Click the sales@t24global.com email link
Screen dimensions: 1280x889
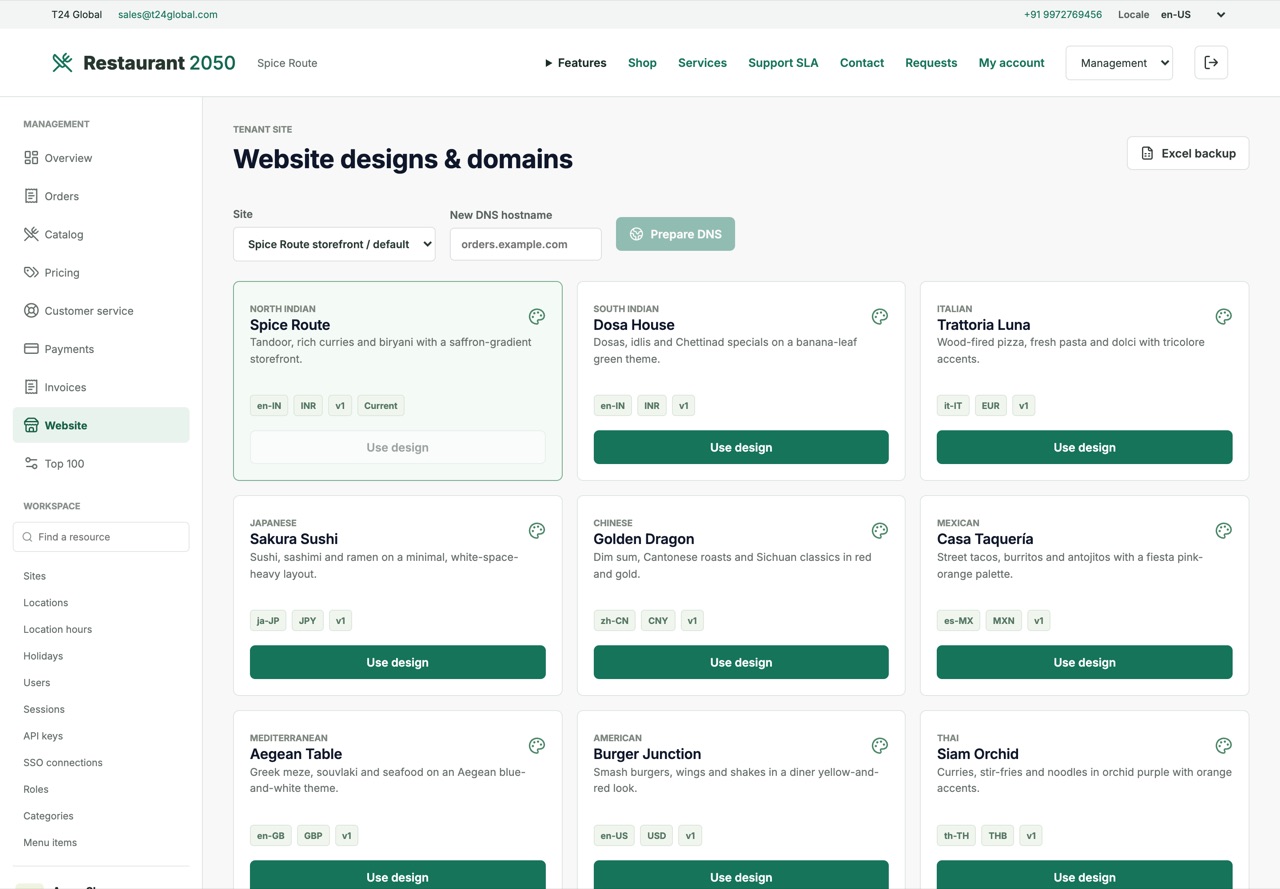click(x=168, y=15)
